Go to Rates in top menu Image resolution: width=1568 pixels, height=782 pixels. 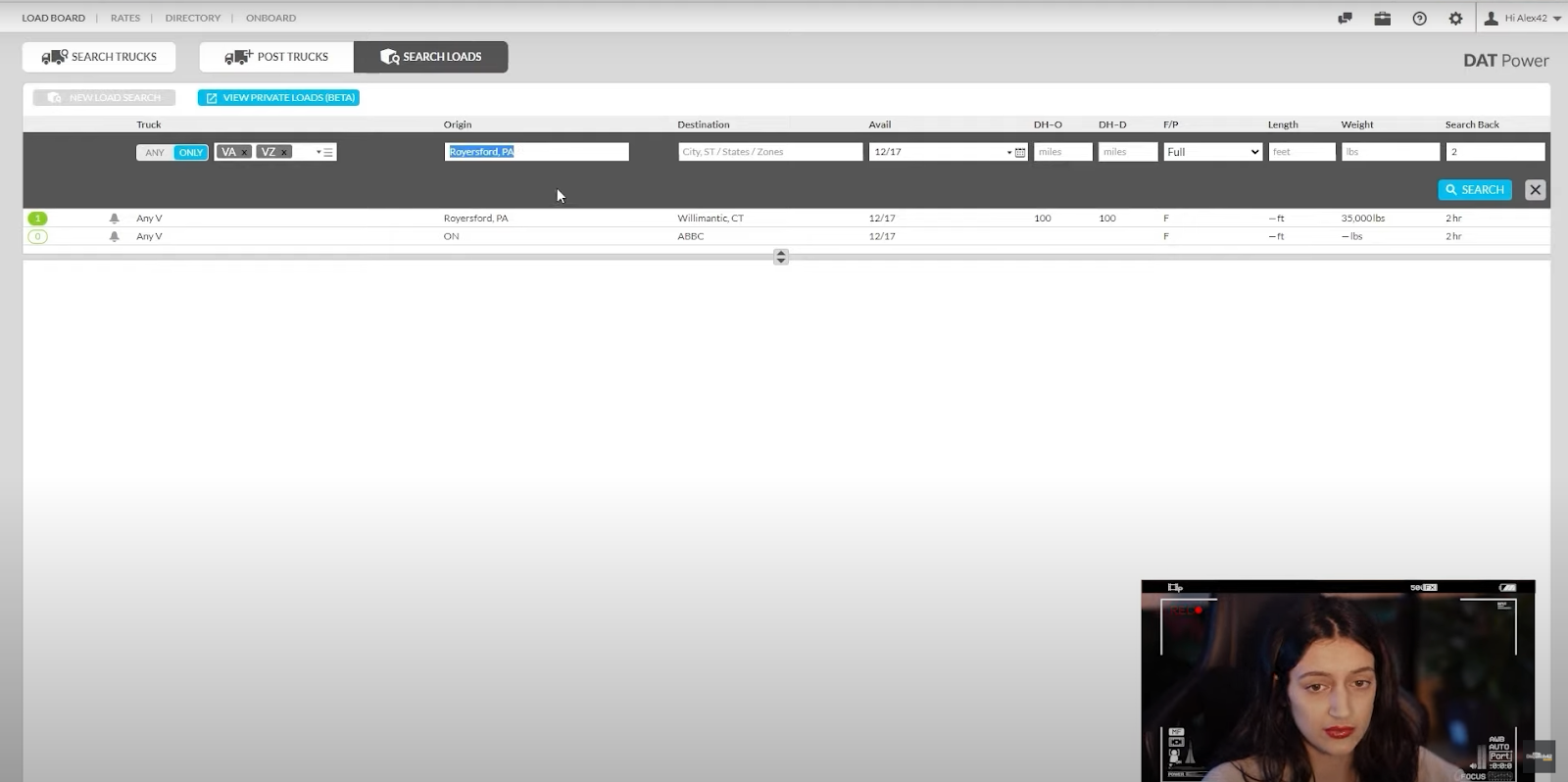click(x=125, y=18)
